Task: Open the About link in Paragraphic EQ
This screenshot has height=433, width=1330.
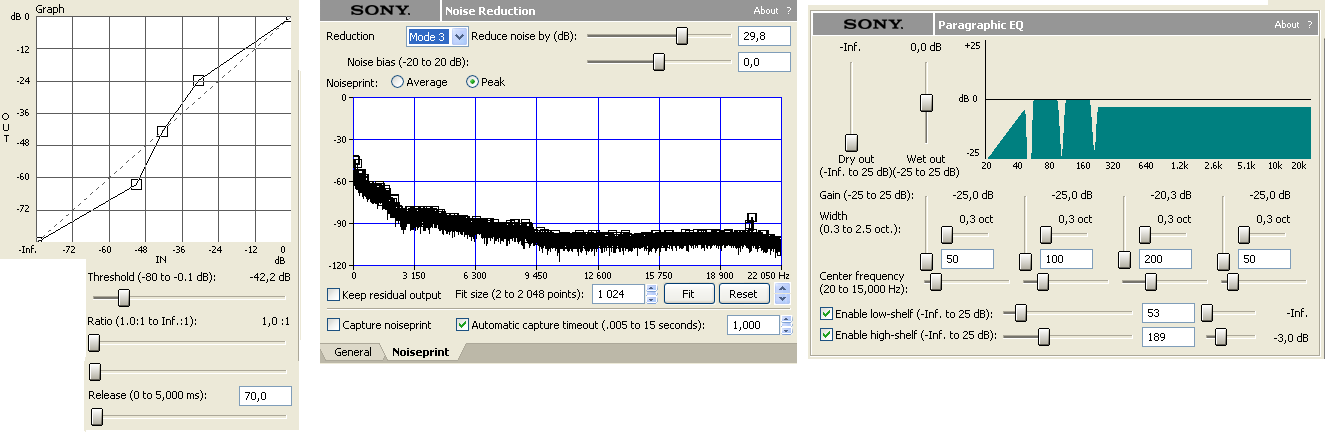Action: (x=1286, y=25)
